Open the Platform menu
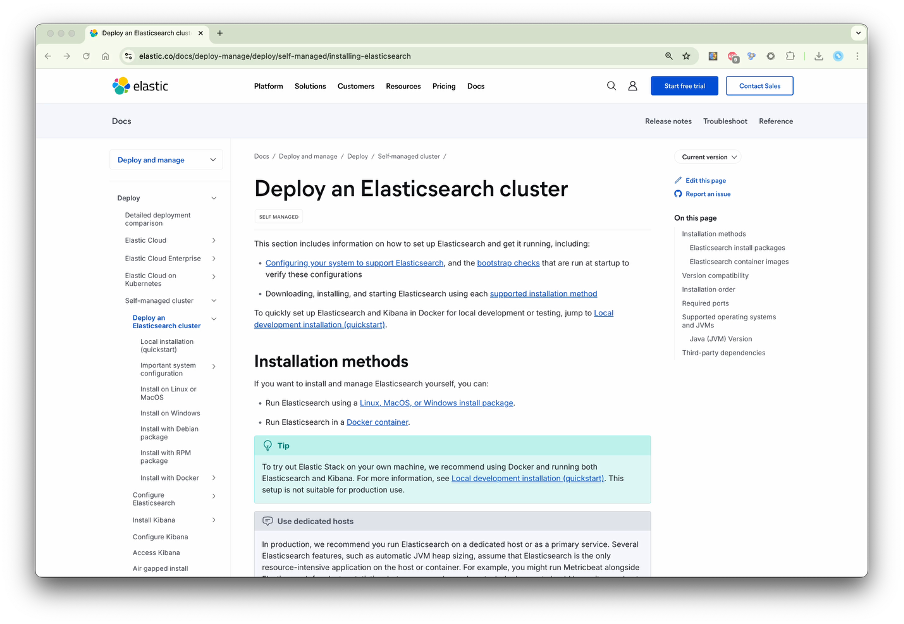The width and height of the screenshot is (904, 624). [x=269, y=86]
